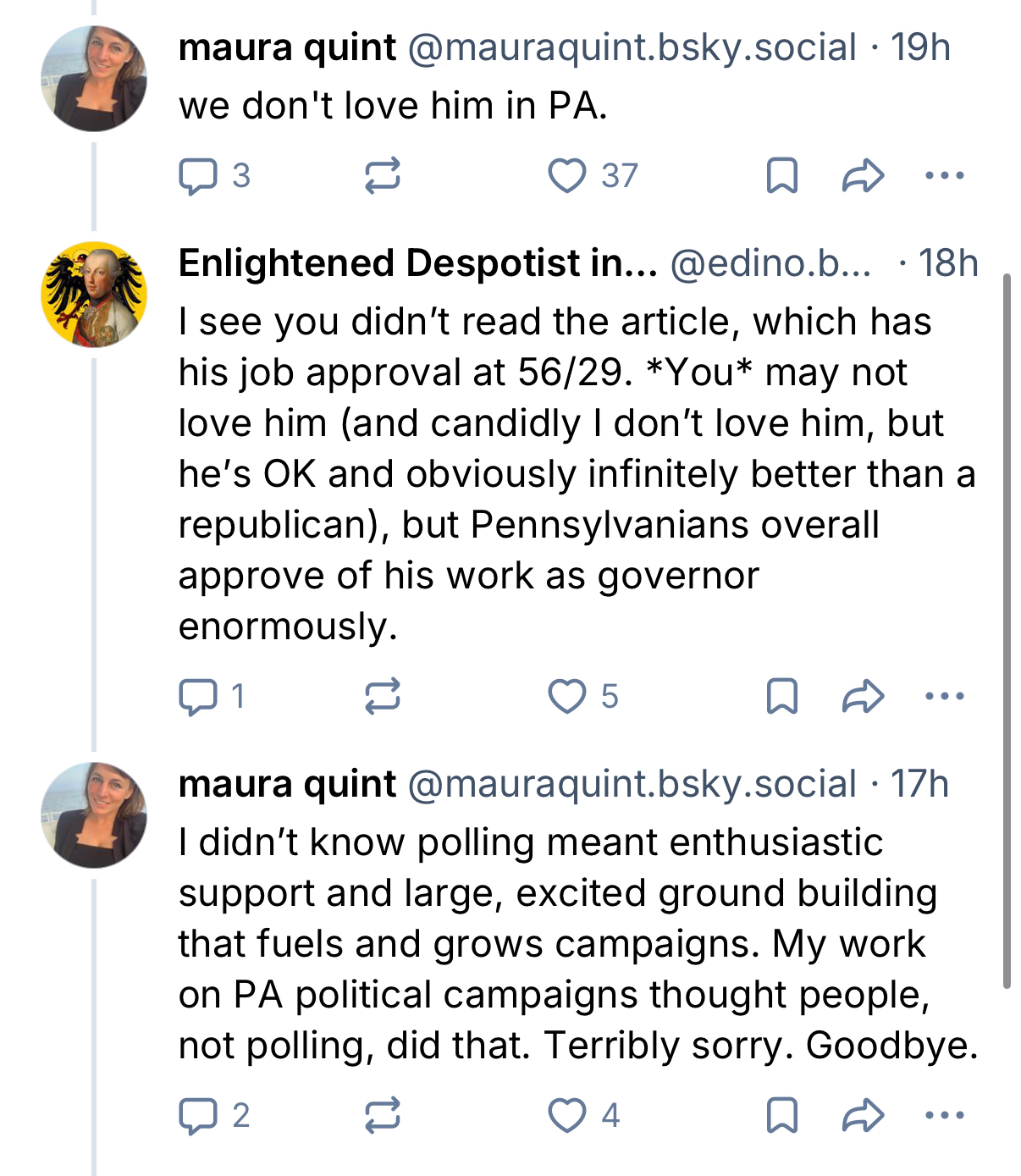The height and width of the screenshot is (1176, 1021).
Task: Share the "we don't love him in PA" post
Action: (x=863, y=176)
